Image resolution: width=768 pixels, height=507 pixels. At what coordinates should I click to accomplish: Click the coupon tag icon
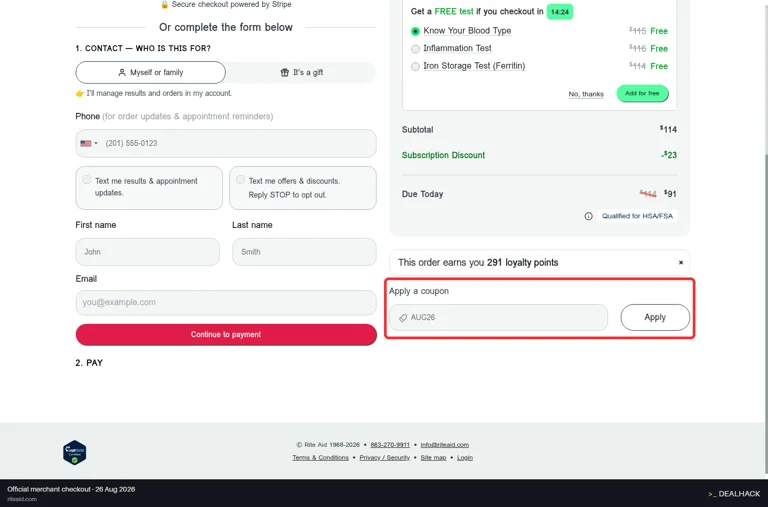(403, 318)
